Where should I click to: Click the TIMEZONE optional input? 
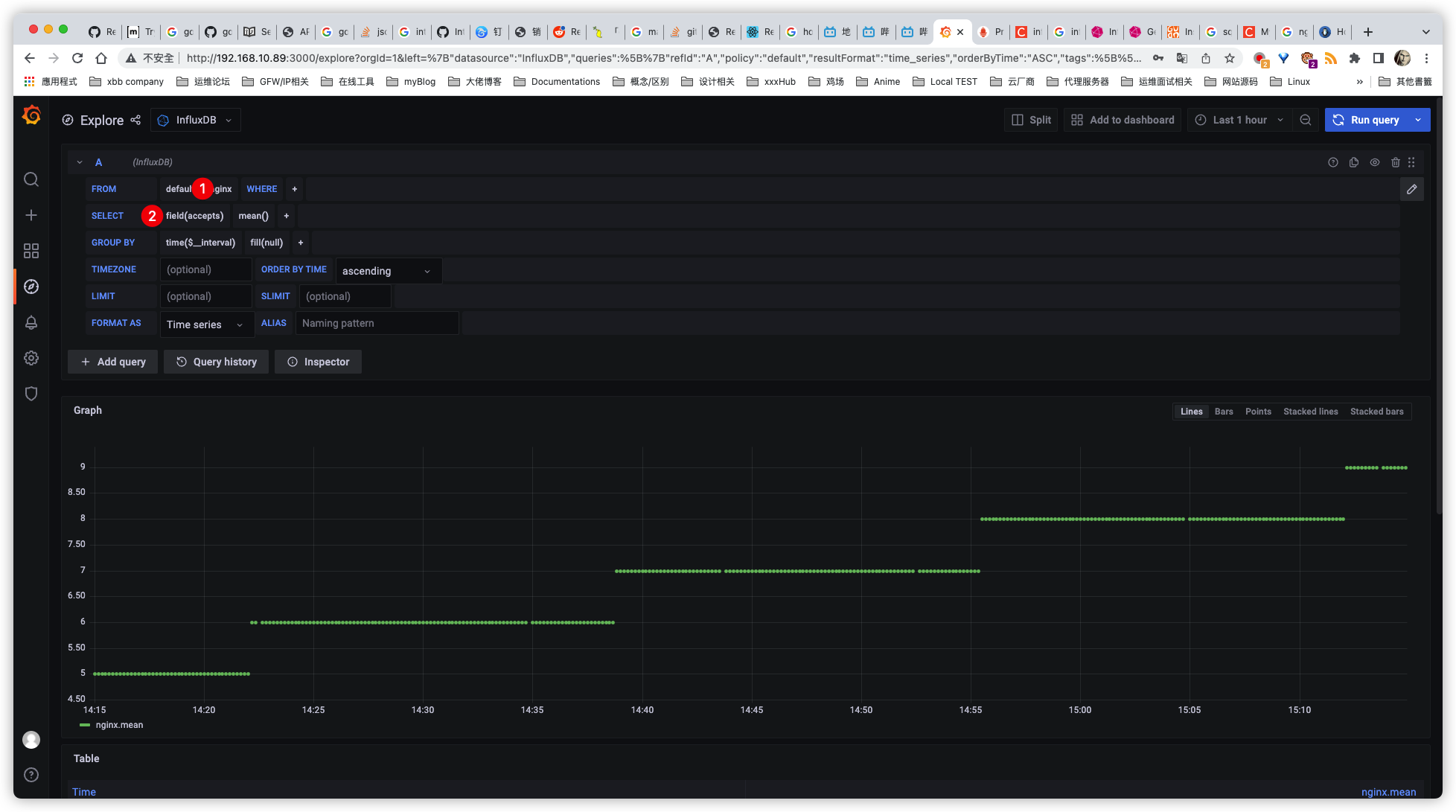(206, 269)
